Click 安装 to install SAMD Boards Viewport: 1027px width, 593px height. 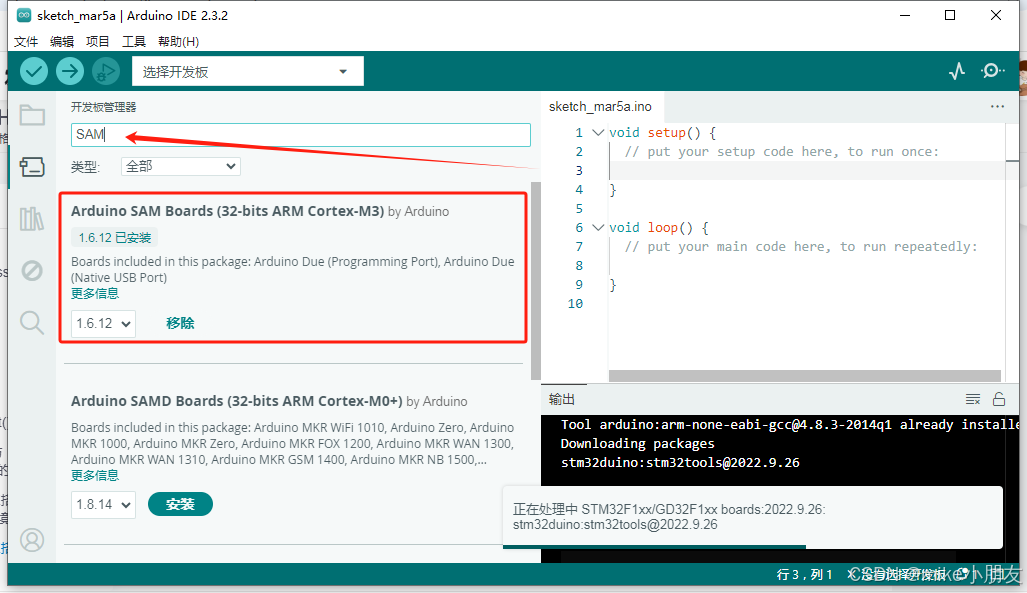click(180, 504)
